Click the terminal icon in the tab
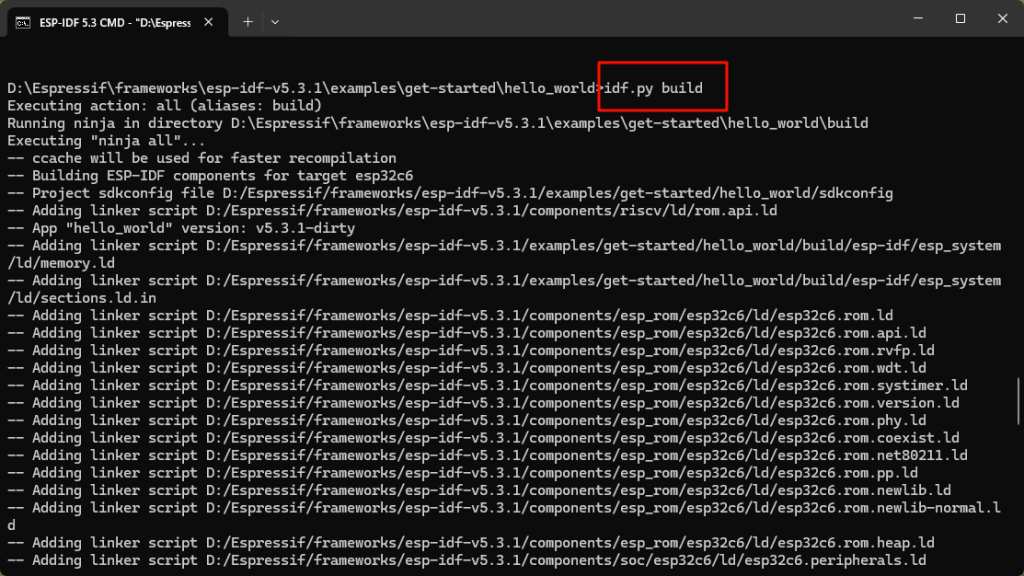This screenshot has height=576, width=1024. [22, 20]
